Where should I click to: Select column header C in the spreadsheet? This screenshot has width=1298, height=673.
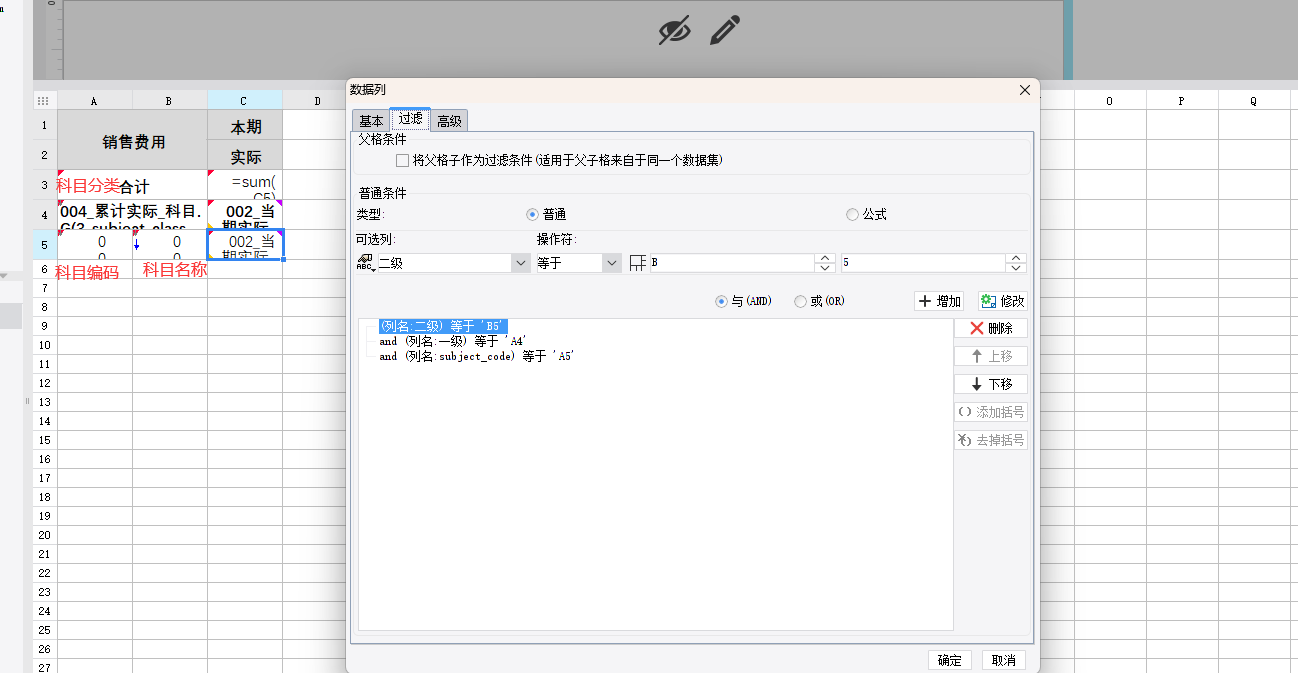244,101
